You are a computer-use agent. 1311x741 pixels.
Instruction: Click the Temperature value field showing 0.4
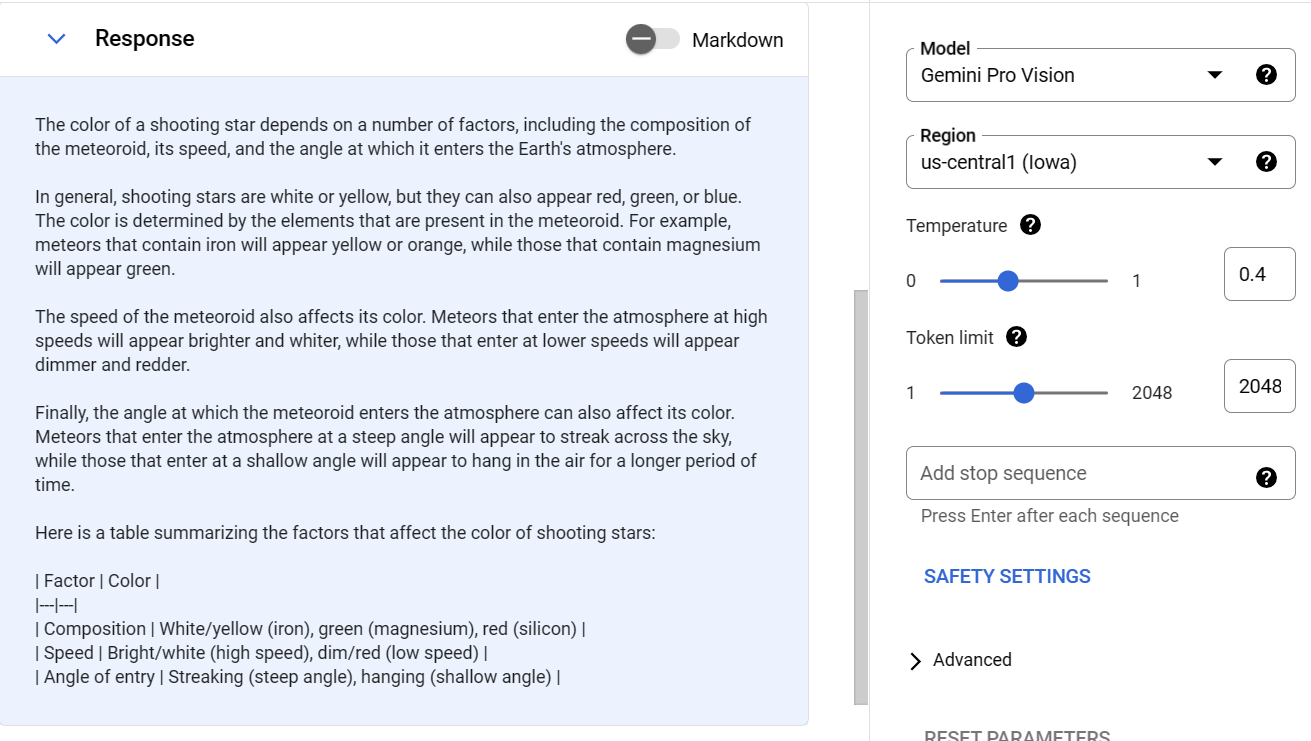[x=1259, y=274]
